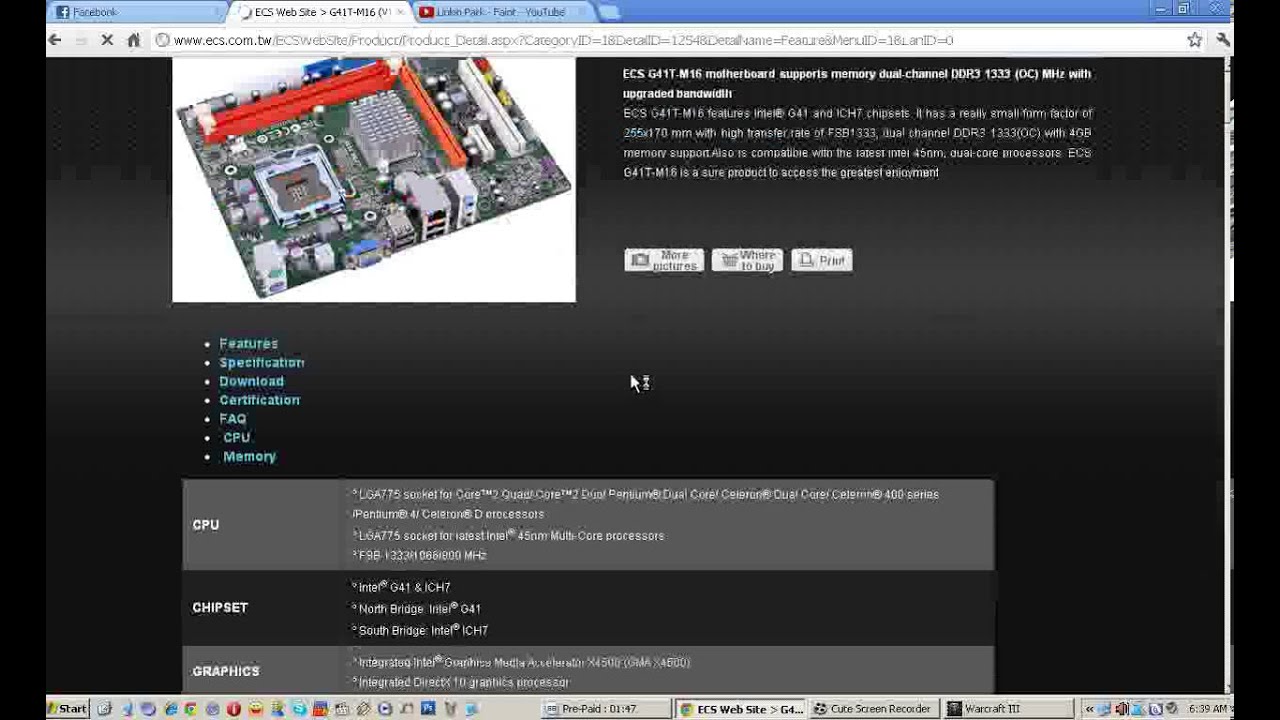
Task: Click the GRAPHICS row header
Action: click(x=226, y=671)
